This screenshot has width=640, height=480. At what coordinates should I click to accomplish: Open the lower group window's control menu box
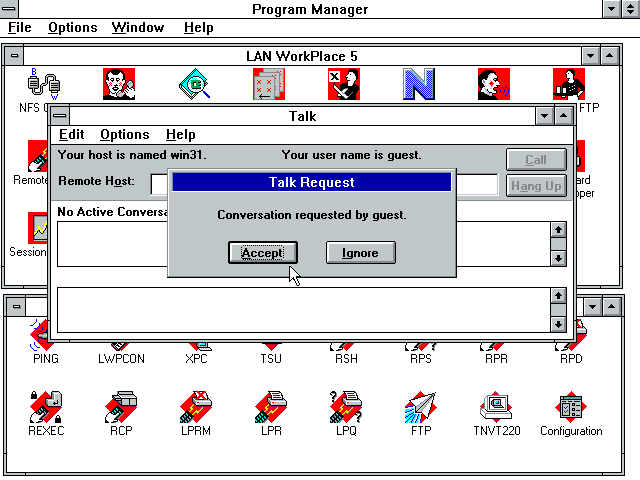click(x=16, y=307)
